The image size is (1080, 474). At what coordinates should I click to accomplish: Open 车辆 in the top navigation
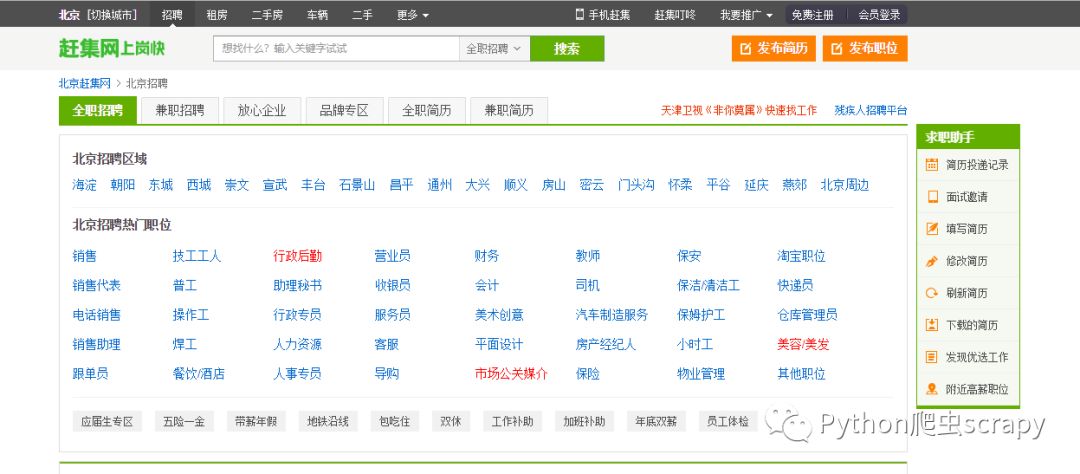pyautogui.click(x=318, y=14)
